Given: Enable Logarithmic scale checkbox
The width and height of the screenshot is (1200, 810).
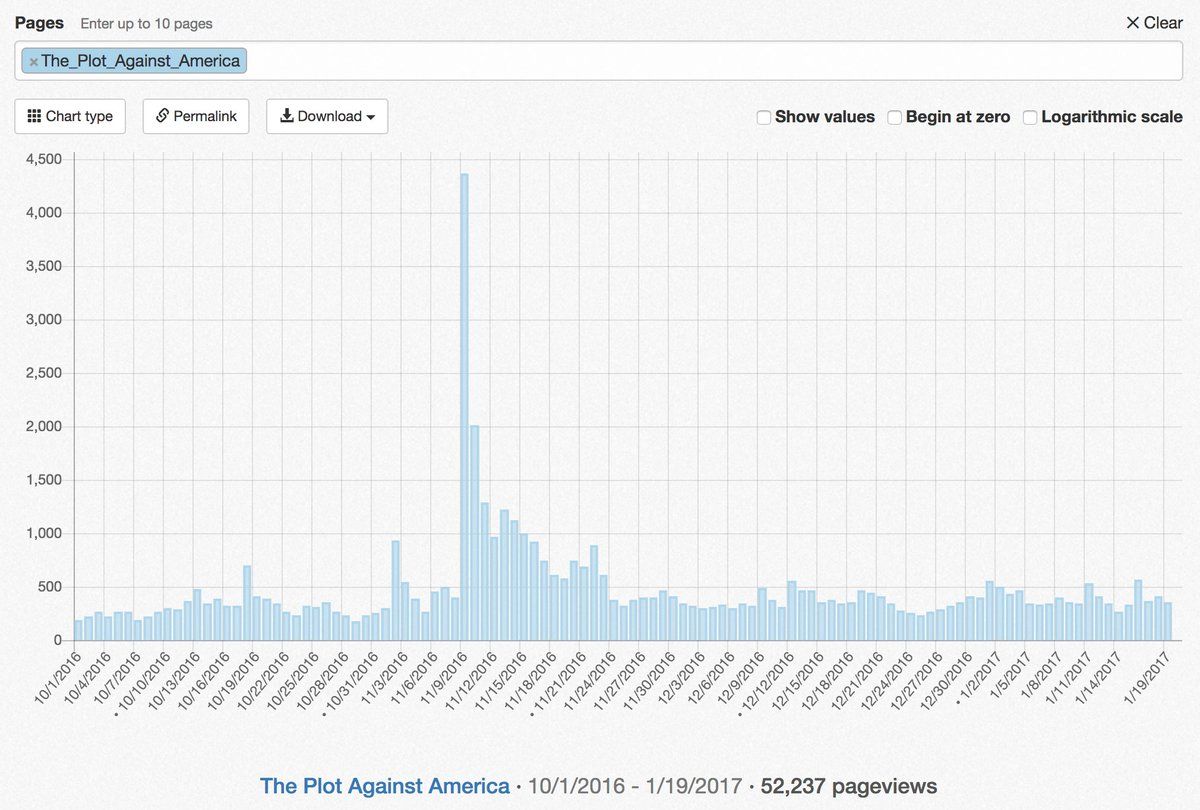Looking at the screenshot, I should click(x=1030, y=117).
